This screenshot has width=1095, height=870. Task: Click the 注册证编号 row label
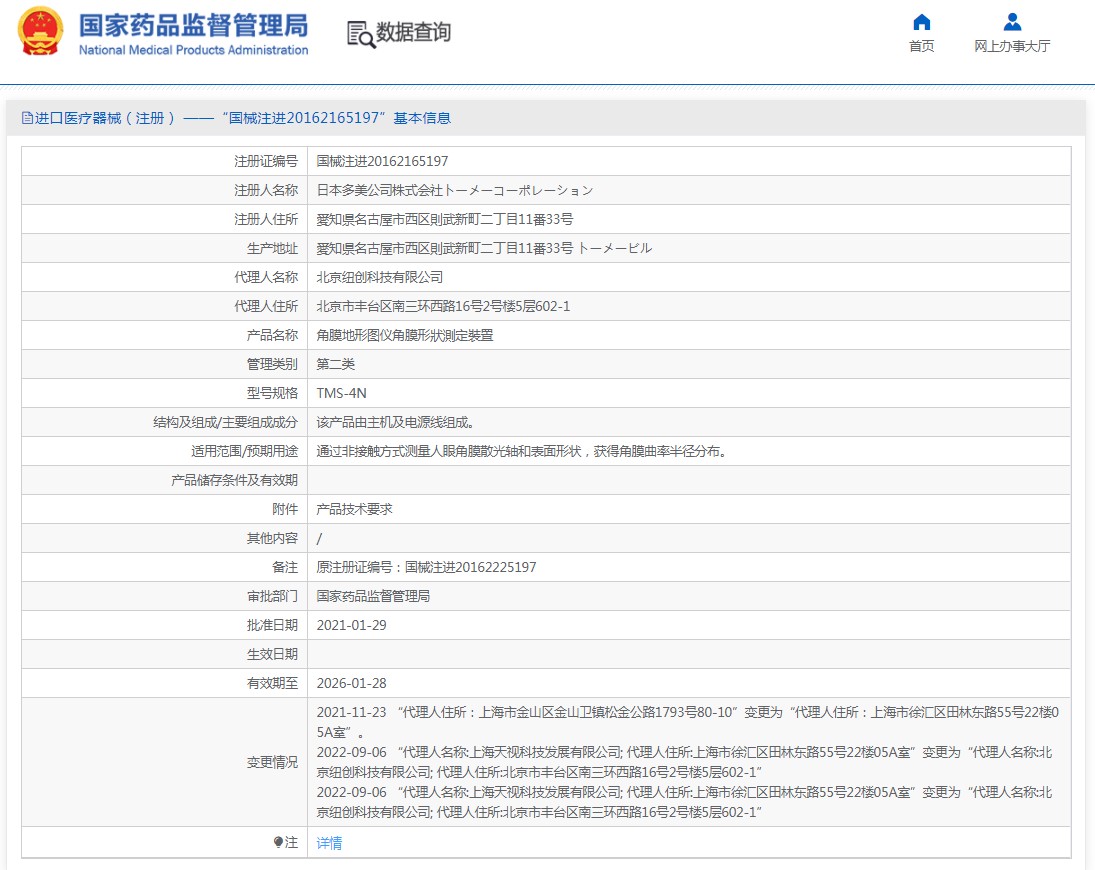(266, 161)
